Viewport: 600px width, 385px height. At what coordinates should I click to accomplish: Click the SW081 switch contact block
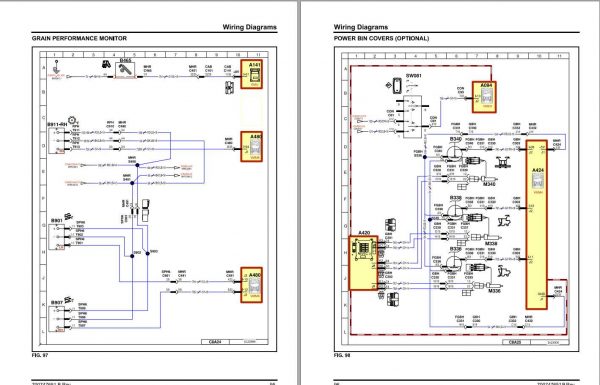(412, 117)
